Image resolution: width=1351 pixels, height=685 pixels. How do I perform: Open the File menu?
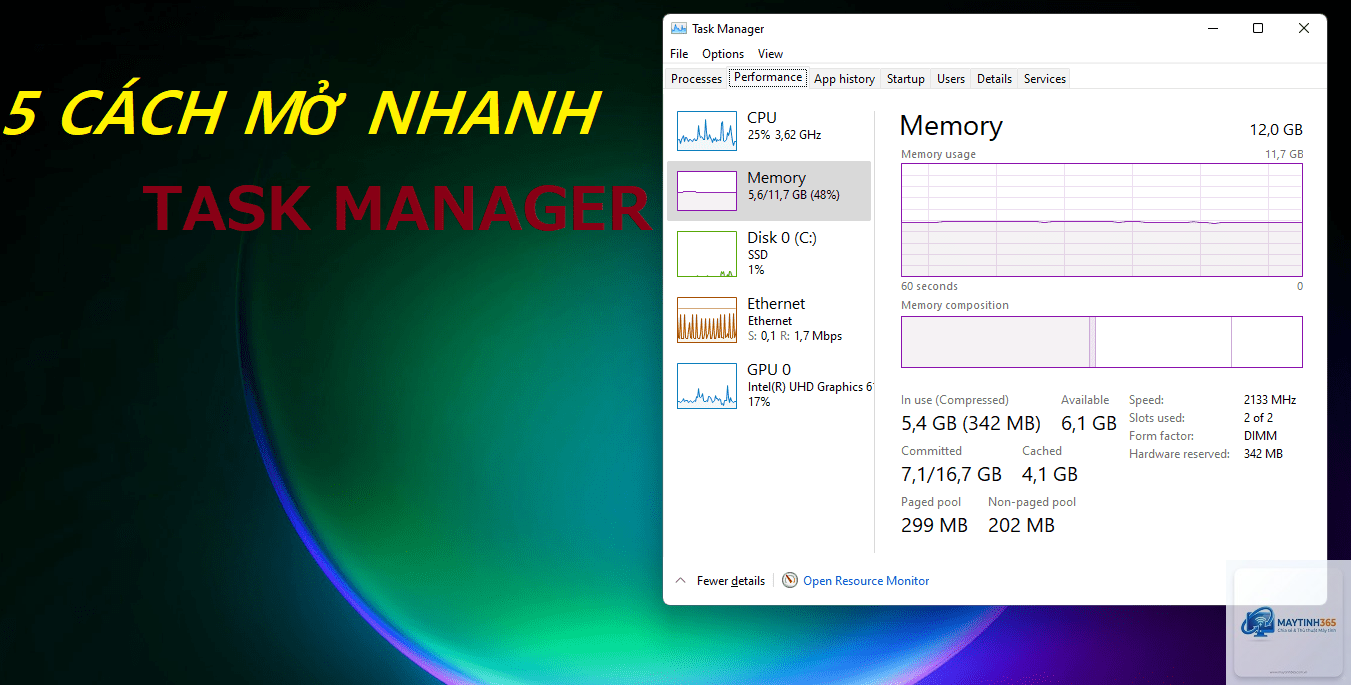pyautogui.click(x=679, y=54)
